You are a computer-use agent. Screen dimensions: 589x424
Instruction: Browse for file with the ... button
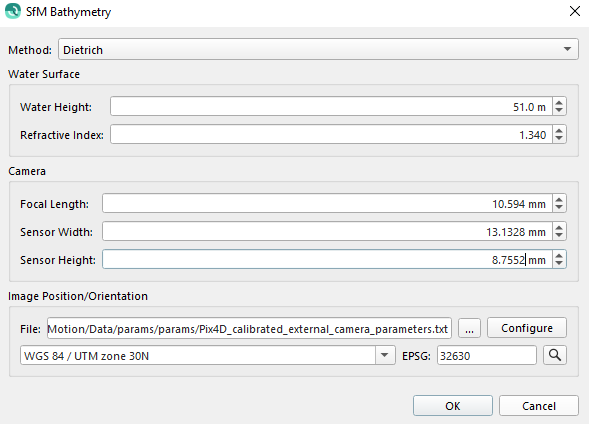(469, 328)
